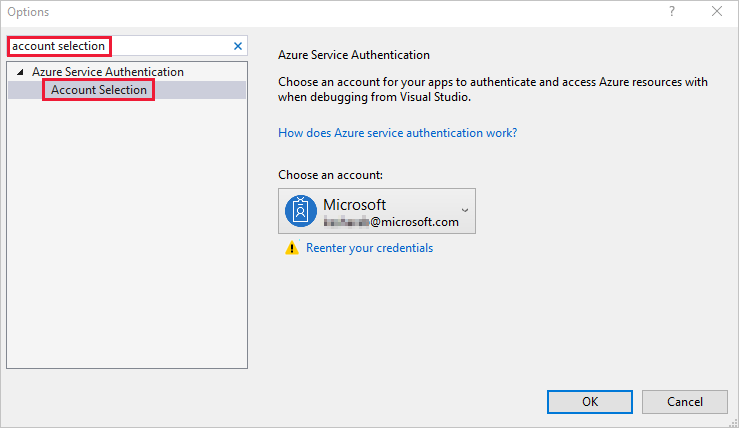Confirm with the OK button
Screen dimensions: 739x428
pyautogui.click(x=590, y=402)
